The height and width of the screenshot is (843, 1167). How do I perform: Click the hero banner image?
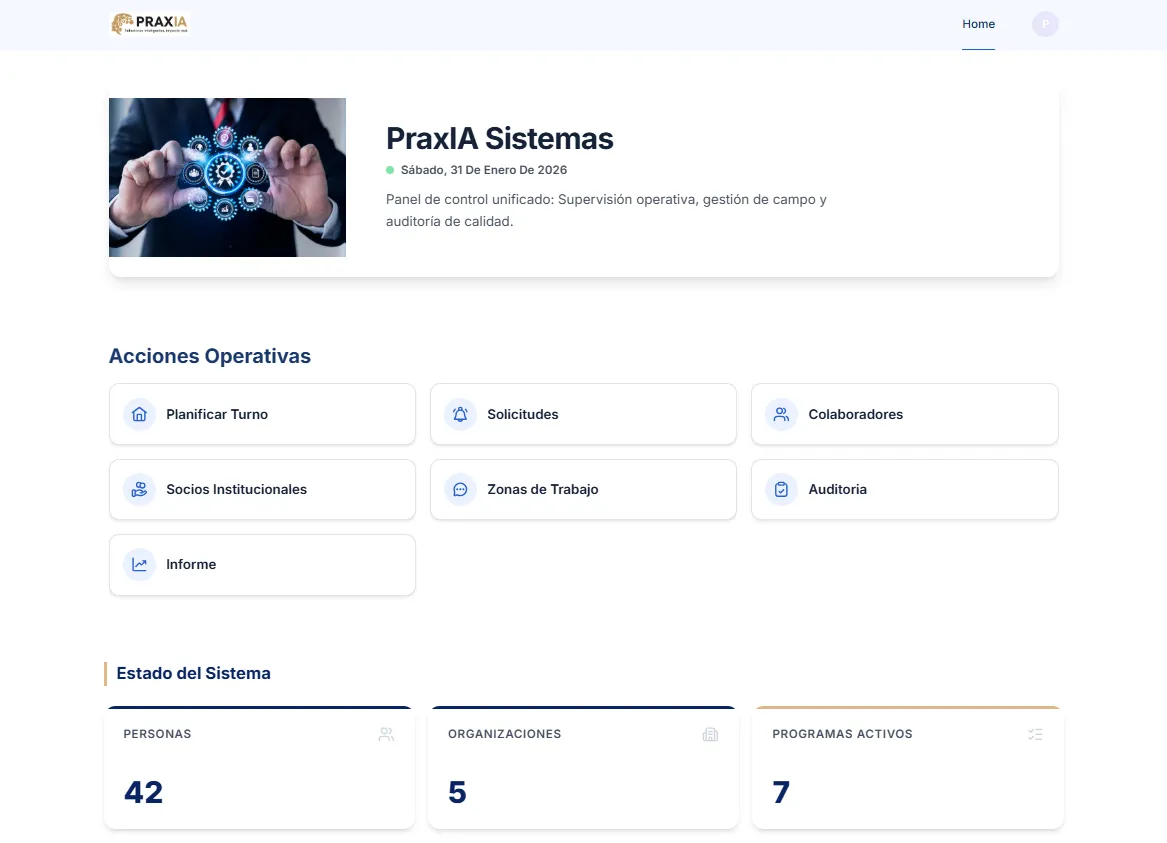tap(227, 177)
